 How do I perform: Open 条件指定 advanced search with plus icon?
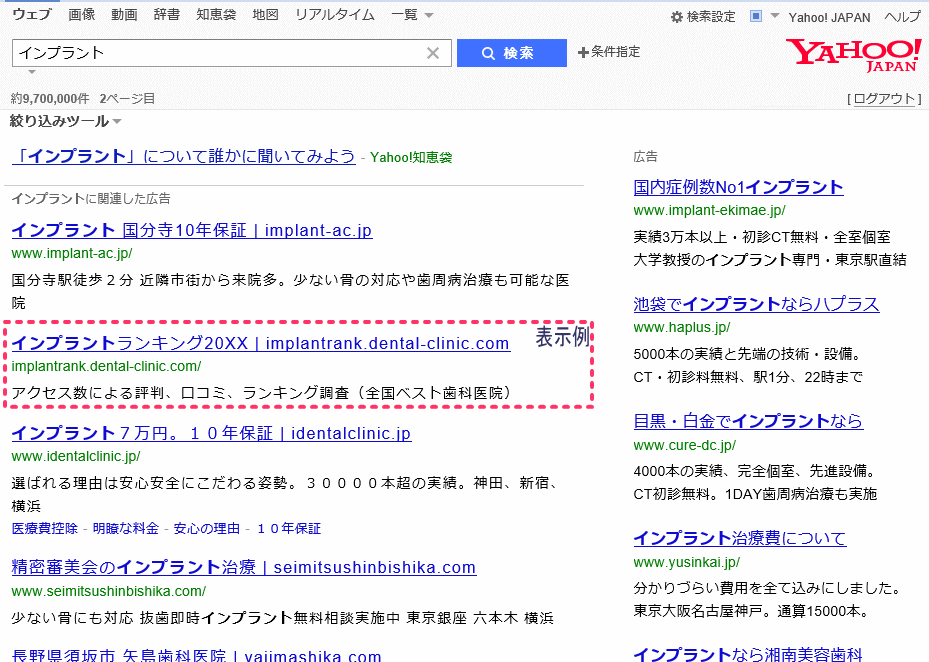609,52
